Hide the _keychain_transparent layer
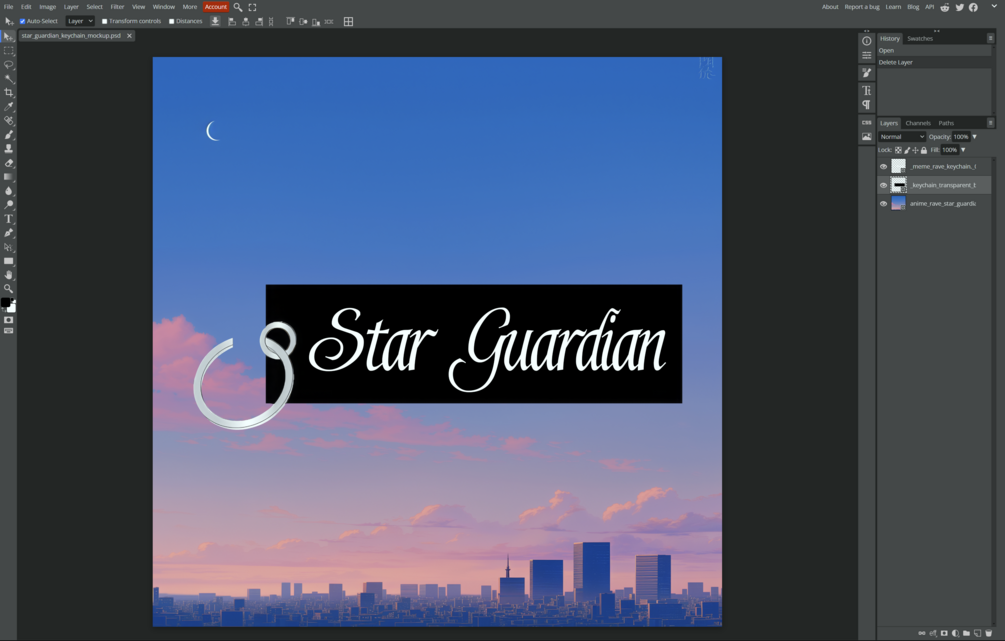 (884, 185)
